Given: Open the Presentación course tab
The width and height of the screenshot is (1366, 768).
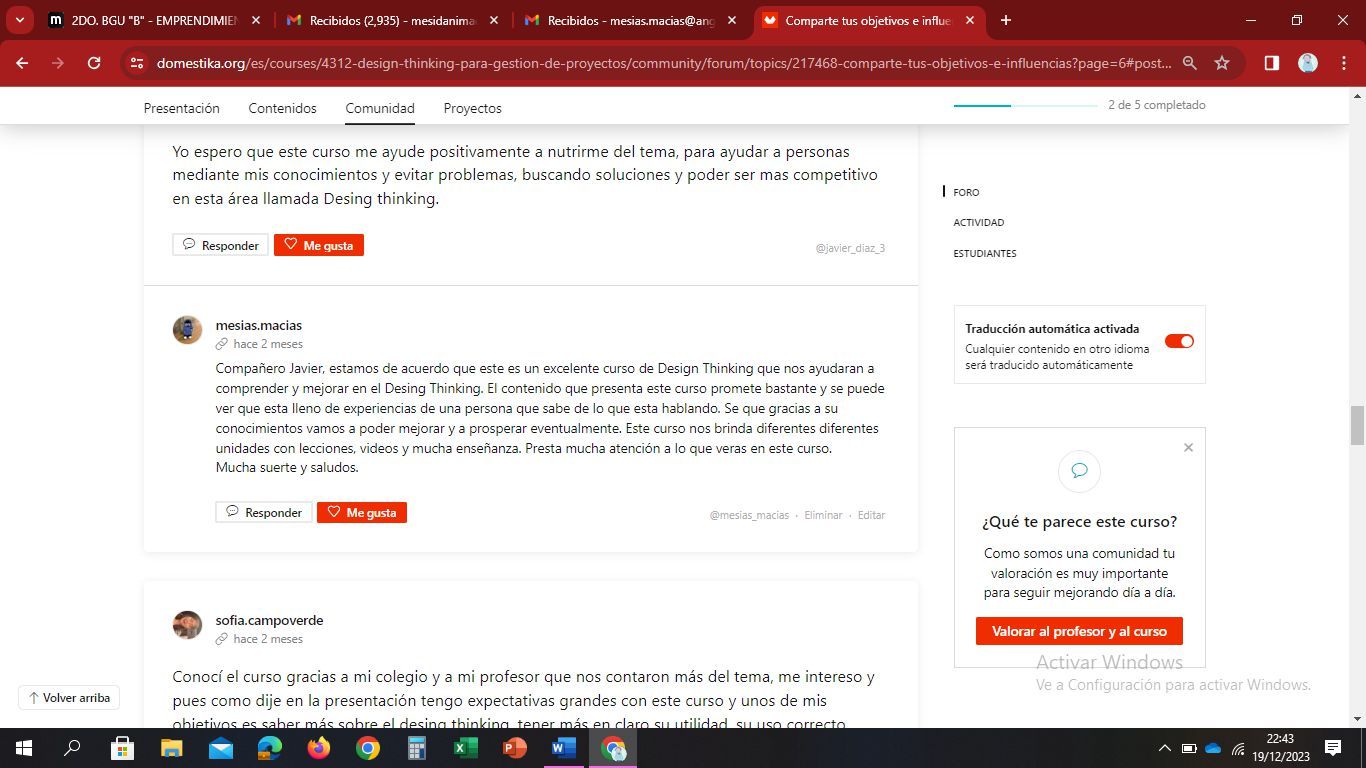Looking at the screenshot, I should tap(181, 108).
